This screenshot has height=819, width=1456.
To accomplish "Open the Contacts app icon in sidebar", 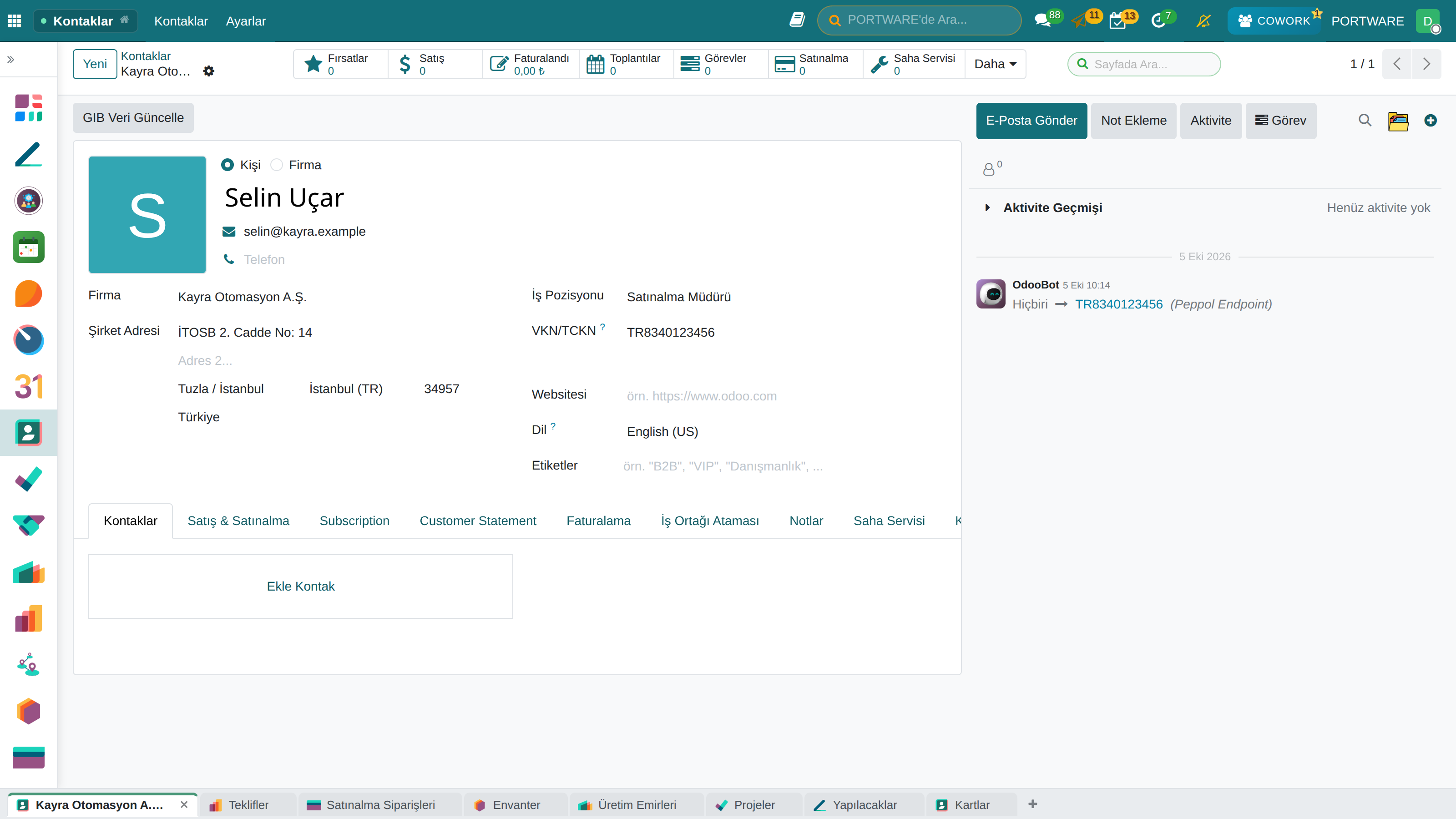I will point(28,433).
